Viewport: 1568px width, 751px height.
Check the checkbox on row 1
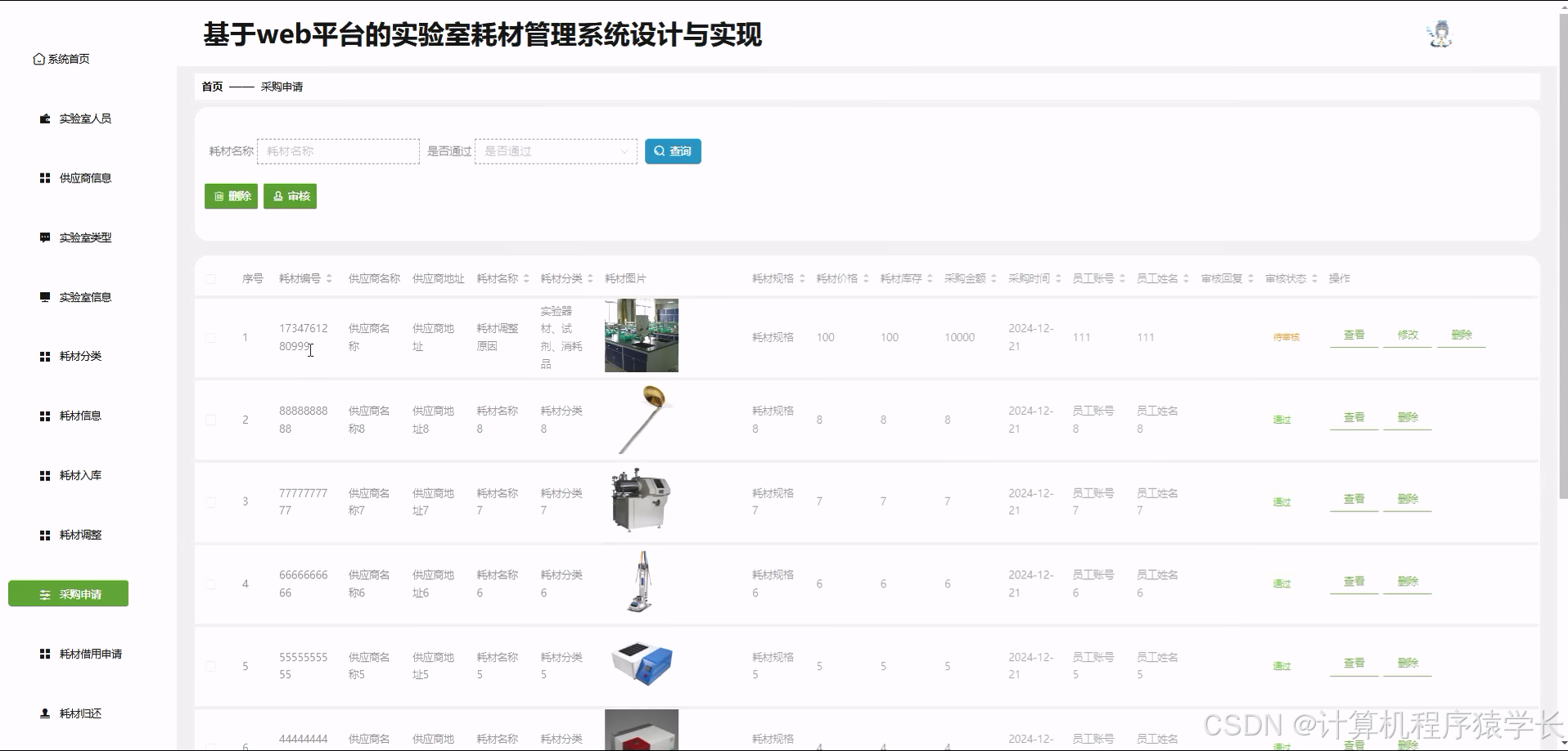point(210,337)
